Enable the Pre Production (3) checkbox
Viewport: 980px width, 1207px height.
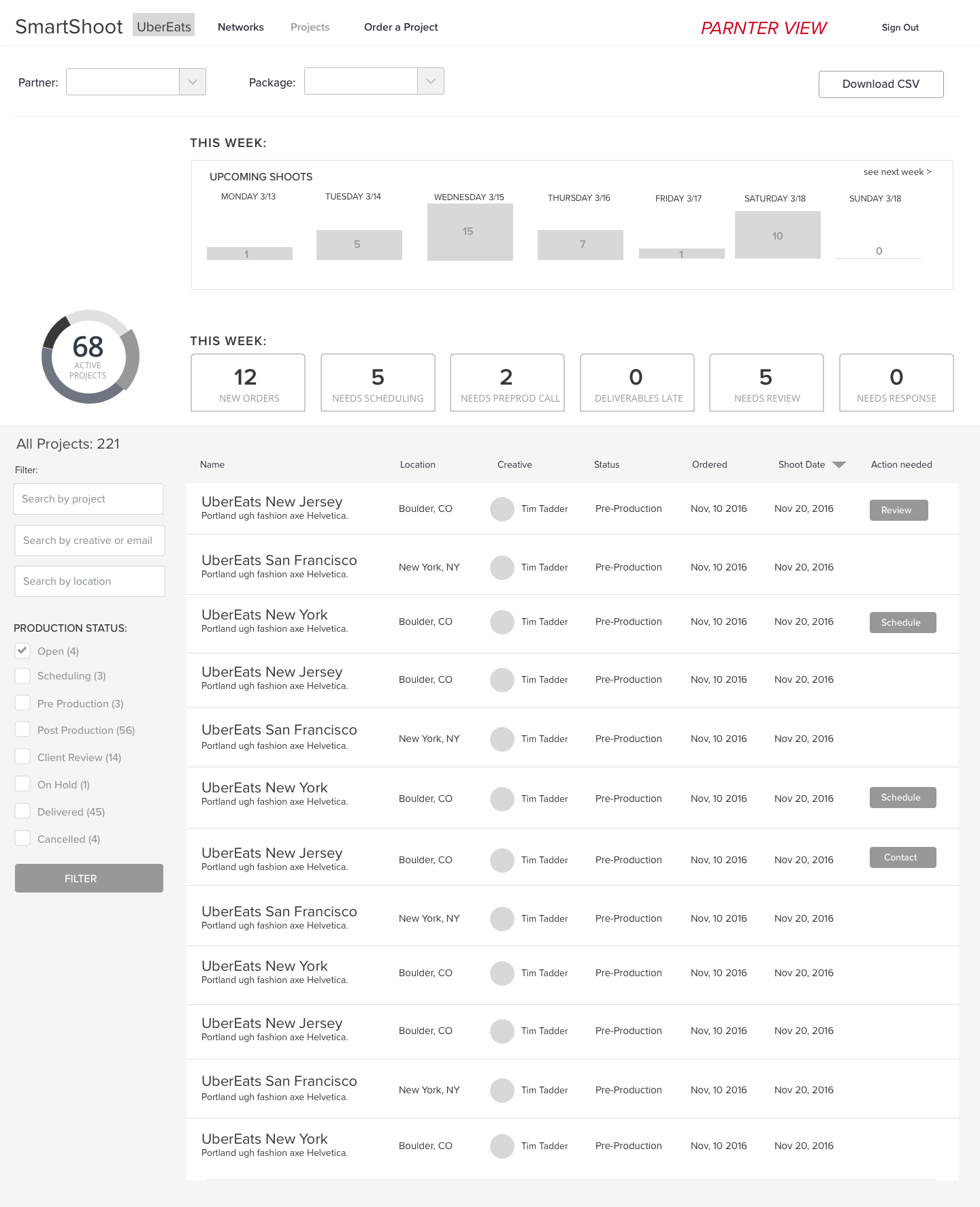tap(22, 703)
